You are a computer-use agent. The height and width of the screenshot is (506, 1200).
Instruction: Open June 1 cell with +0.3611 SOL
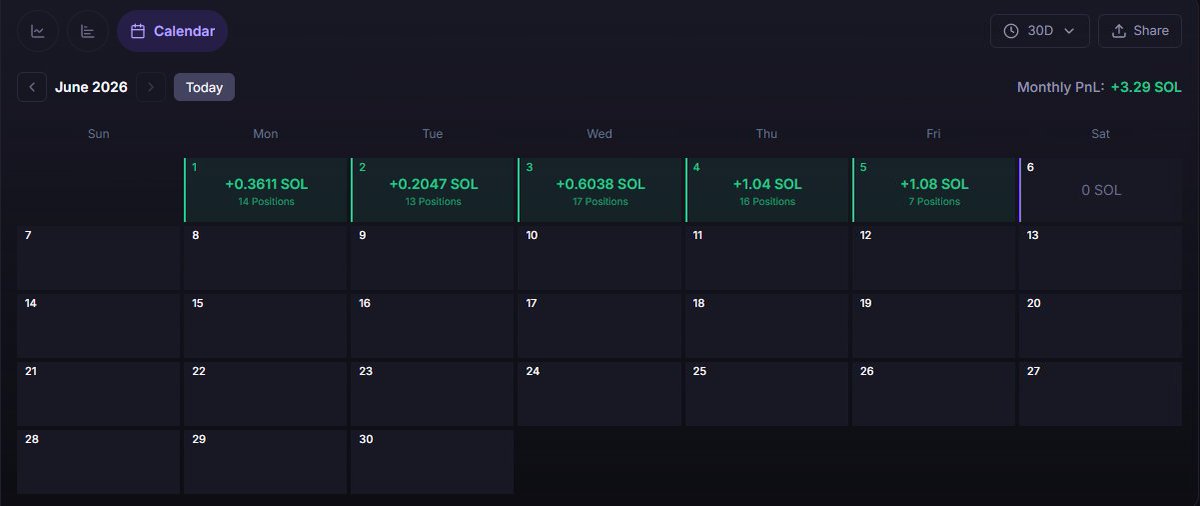[265, 190]
